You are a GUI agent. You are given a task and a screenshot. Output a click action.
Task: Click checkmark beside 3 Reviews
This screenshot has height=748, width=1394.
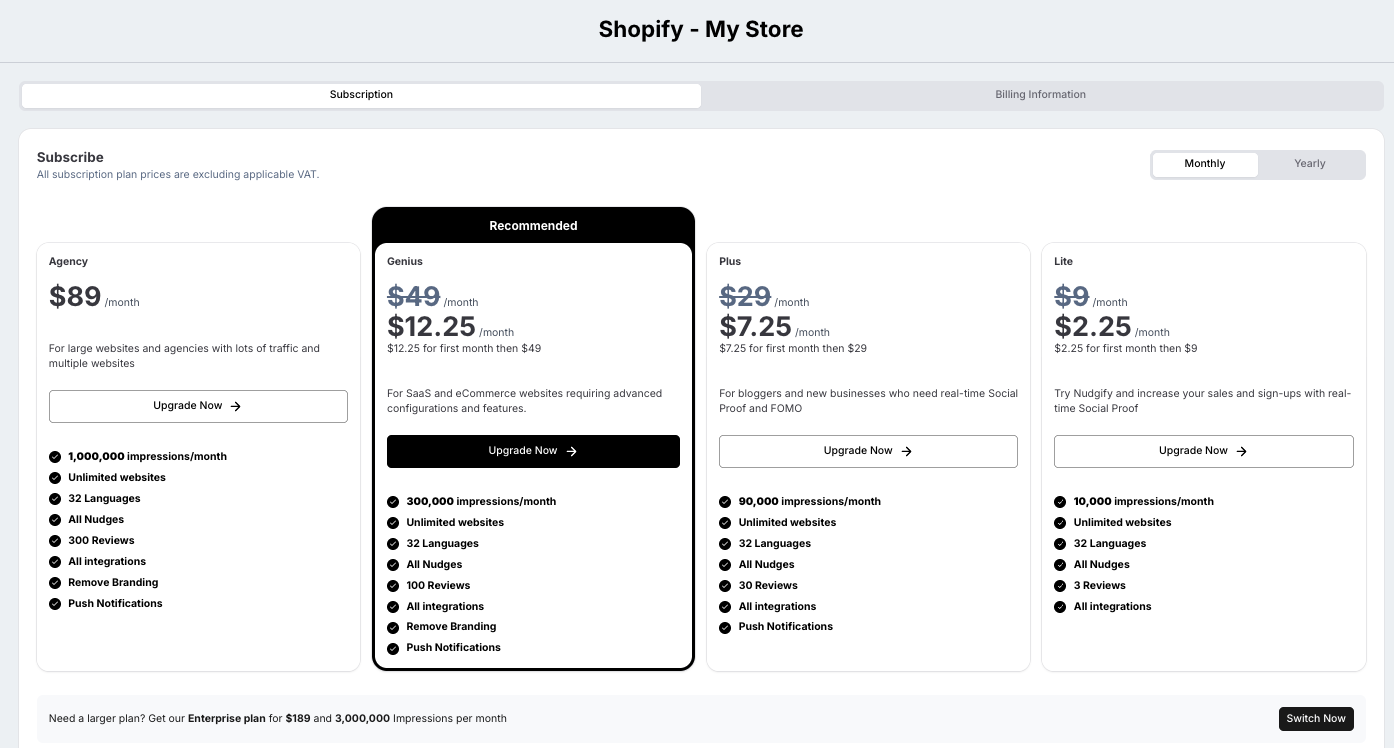(1060, 586)
